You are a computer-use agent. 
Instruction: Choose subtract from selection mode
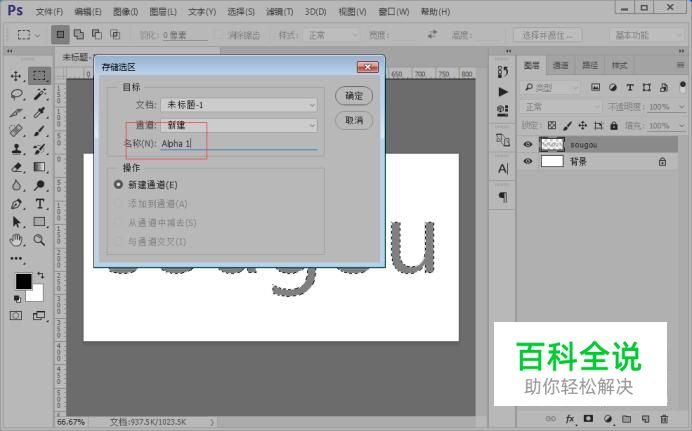(97, 34)
